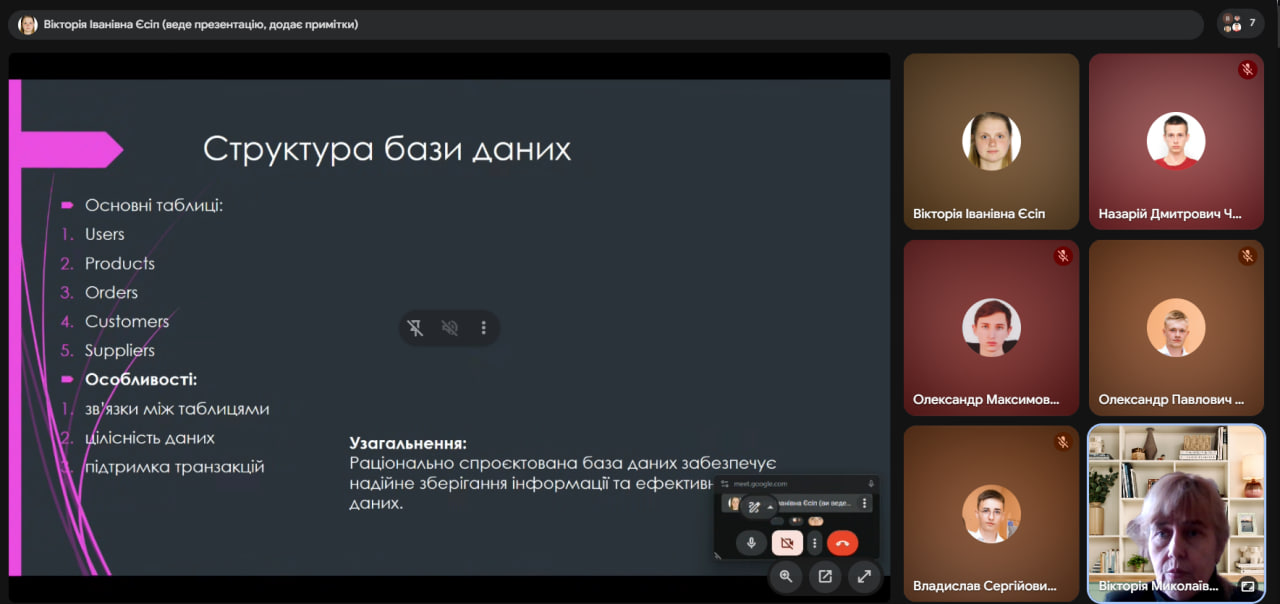The height and width of the screenshot is (604, 1280).
Task: Click the microphone indicator in the mini address bar
Action: pos(871,484)
